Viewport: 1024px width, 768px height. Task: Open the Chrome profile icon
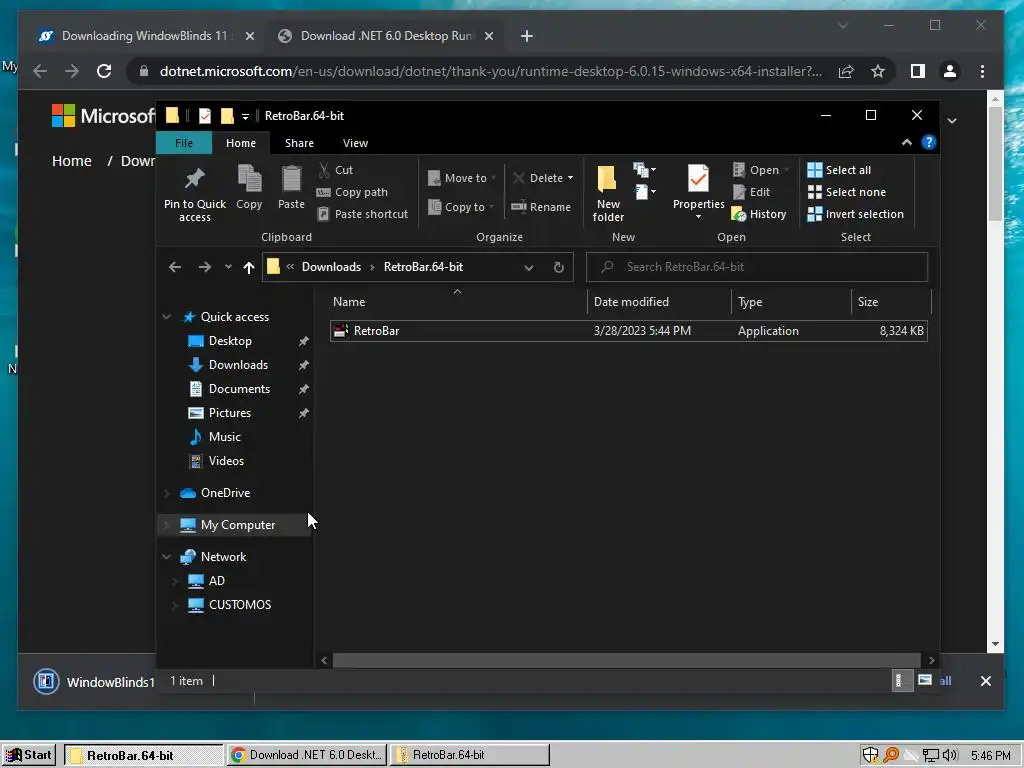pyautogui.click(x=950, y=71)
